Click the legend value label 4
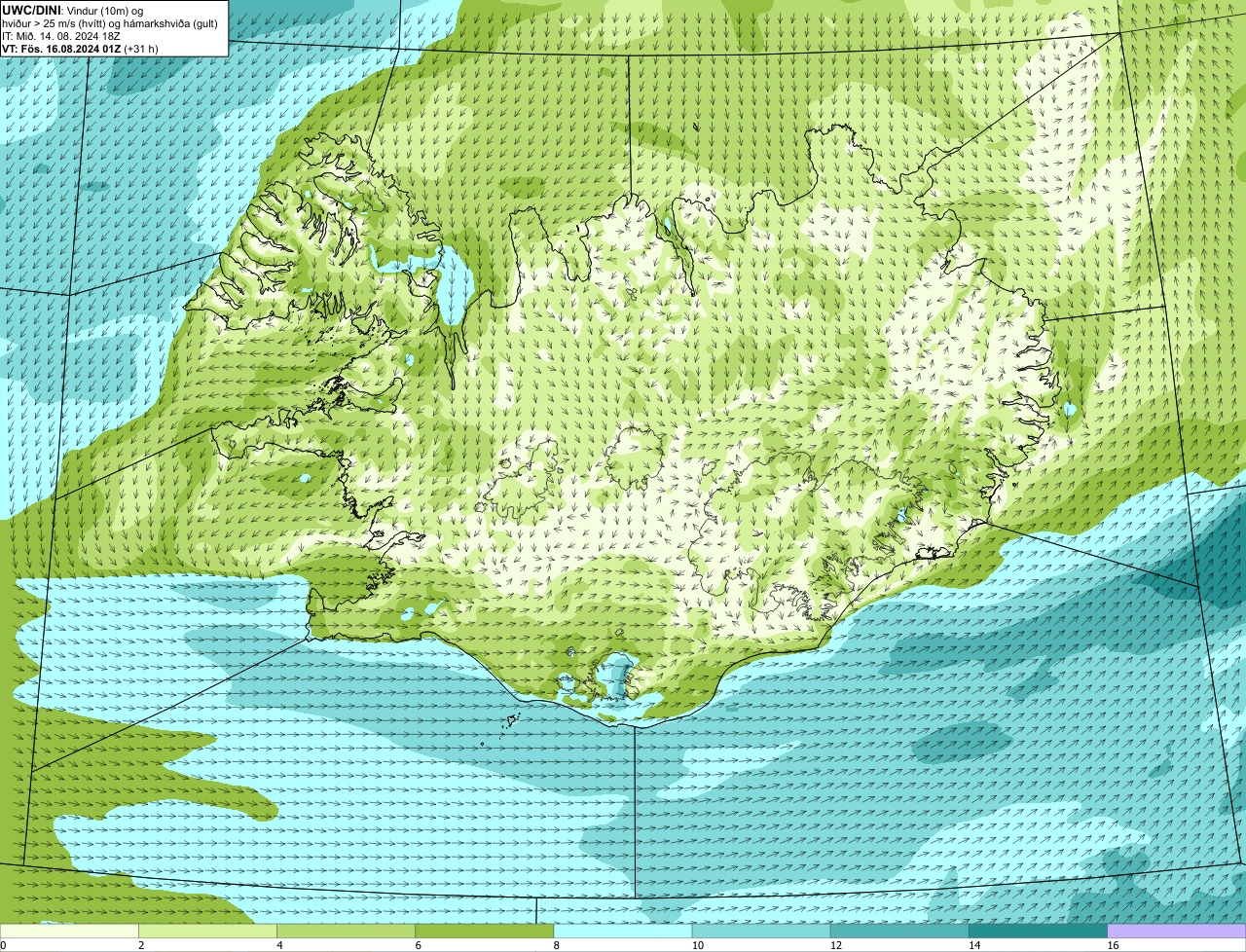This screenshot has height=952, width=1246. (279, 945)
